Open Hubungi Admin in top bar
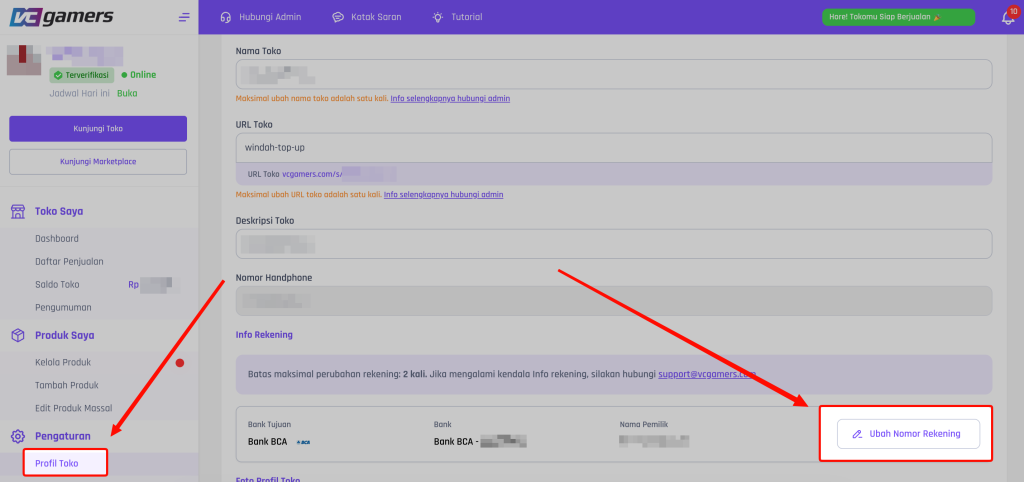 pos(260,17)
